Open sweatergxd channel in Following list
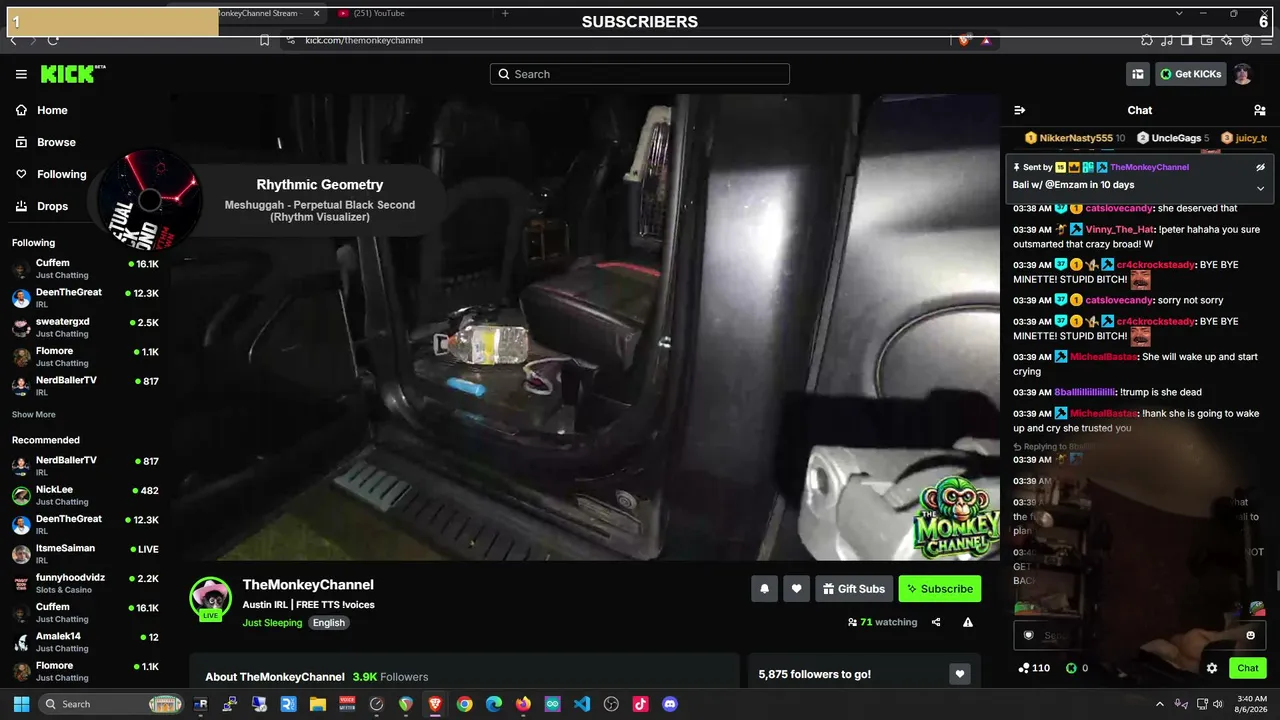 [x=85, y=327]
